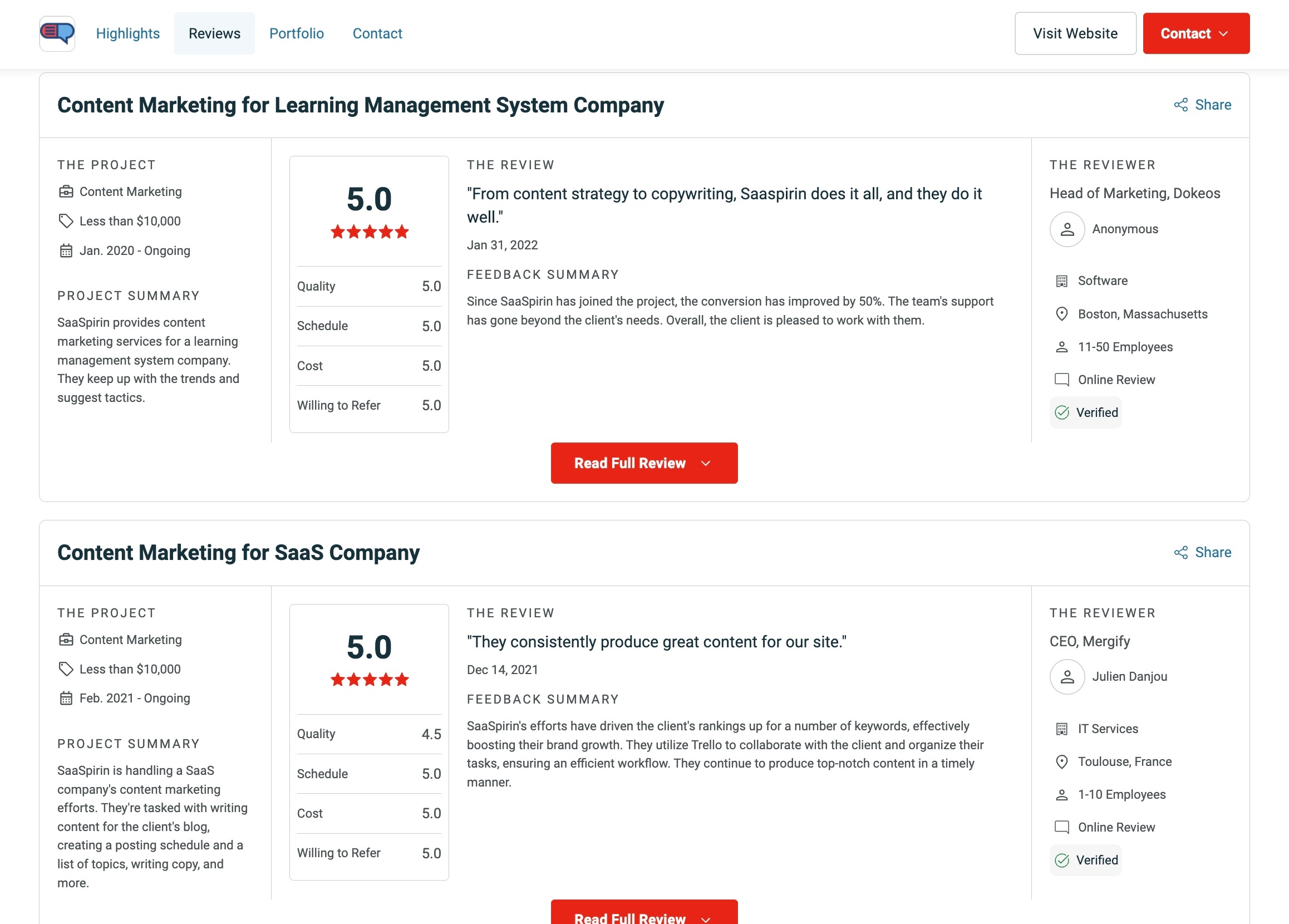Click the Share icon on the Learning Management review
Image resolution: width=1289 pixels, height=924 pixels.
[x=1181, y=105]
